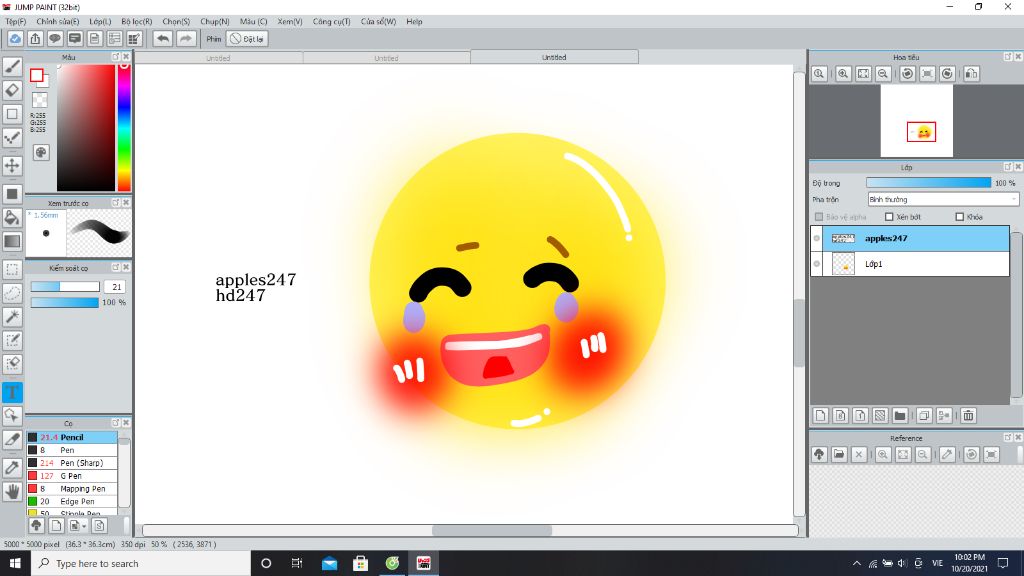
Task: Enable the Khóa lock checkbox
Action: click(959, 217)
